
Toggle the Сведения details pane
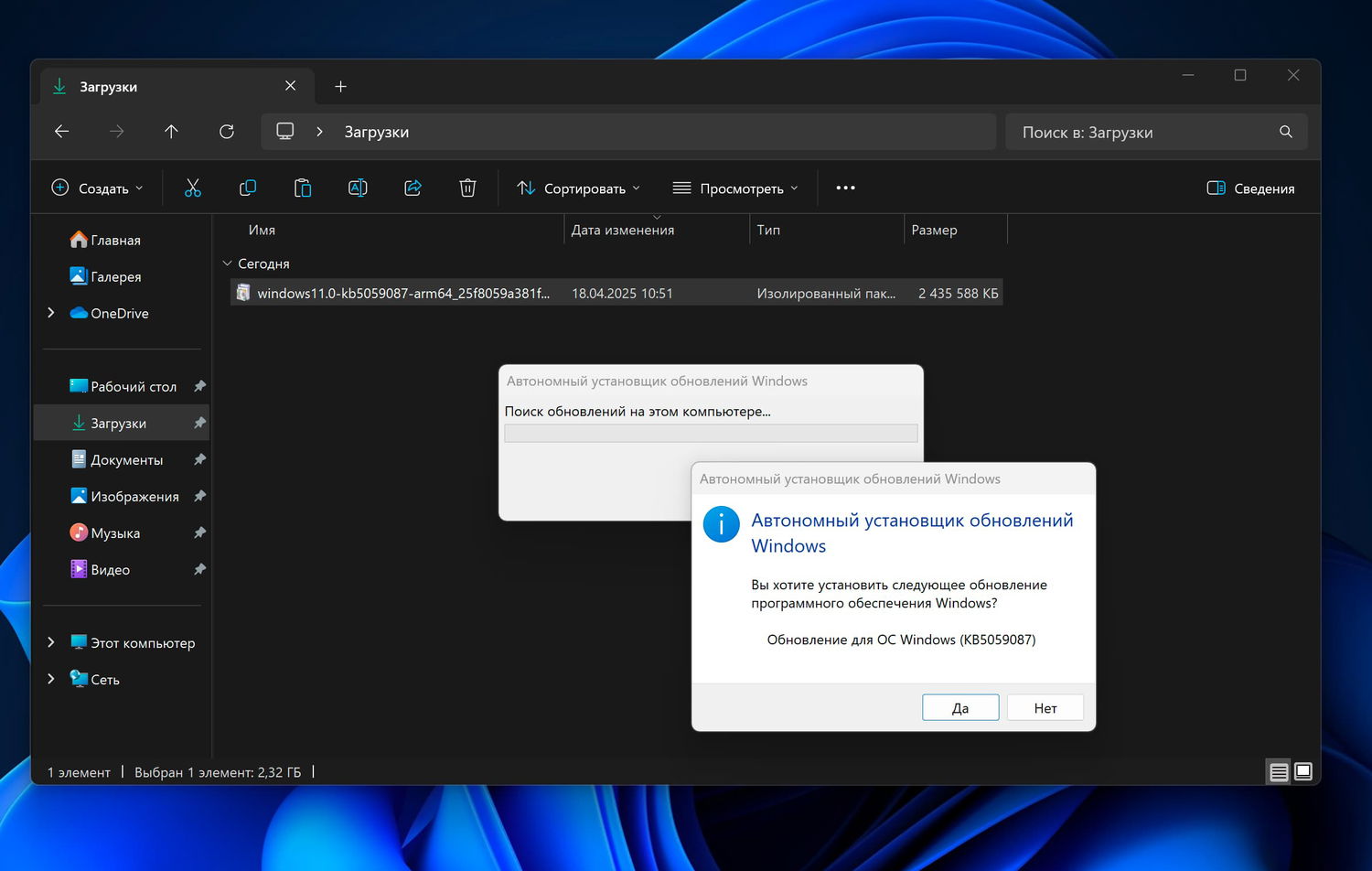pyautogui.click(x=1250, y=188)
